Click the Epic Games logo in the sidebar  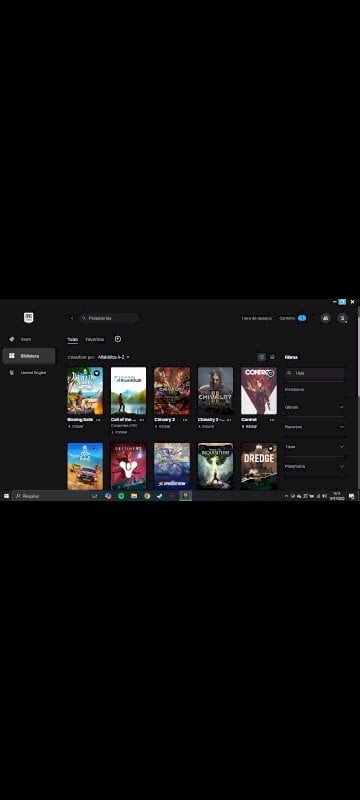[x=29, y=318]
